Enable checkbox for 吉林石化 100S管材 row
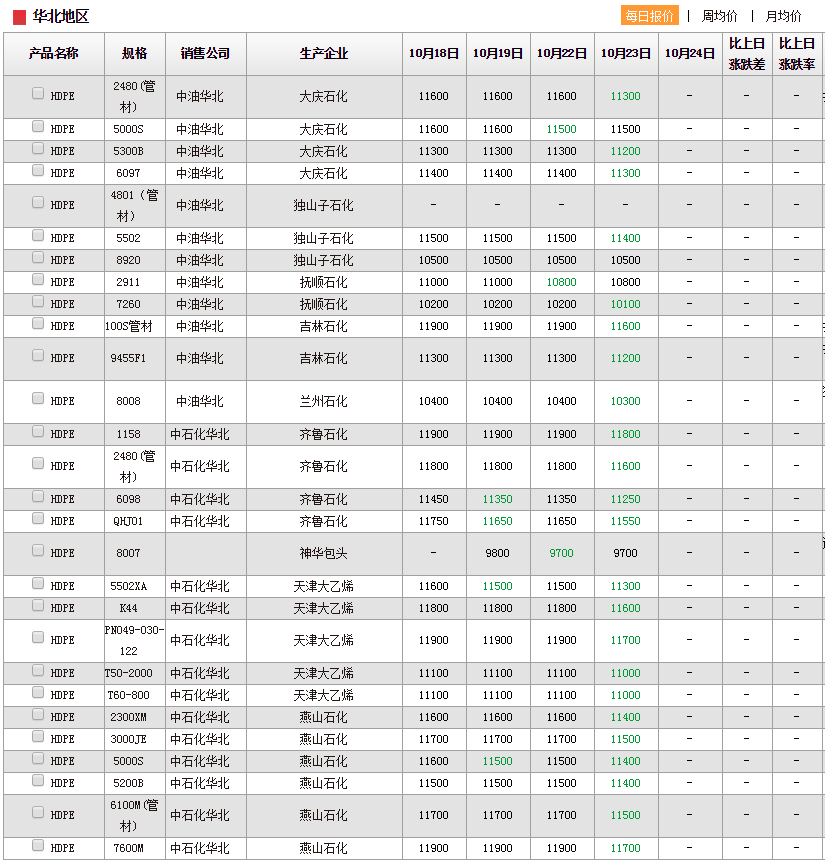825x863 pixels. 37,323
